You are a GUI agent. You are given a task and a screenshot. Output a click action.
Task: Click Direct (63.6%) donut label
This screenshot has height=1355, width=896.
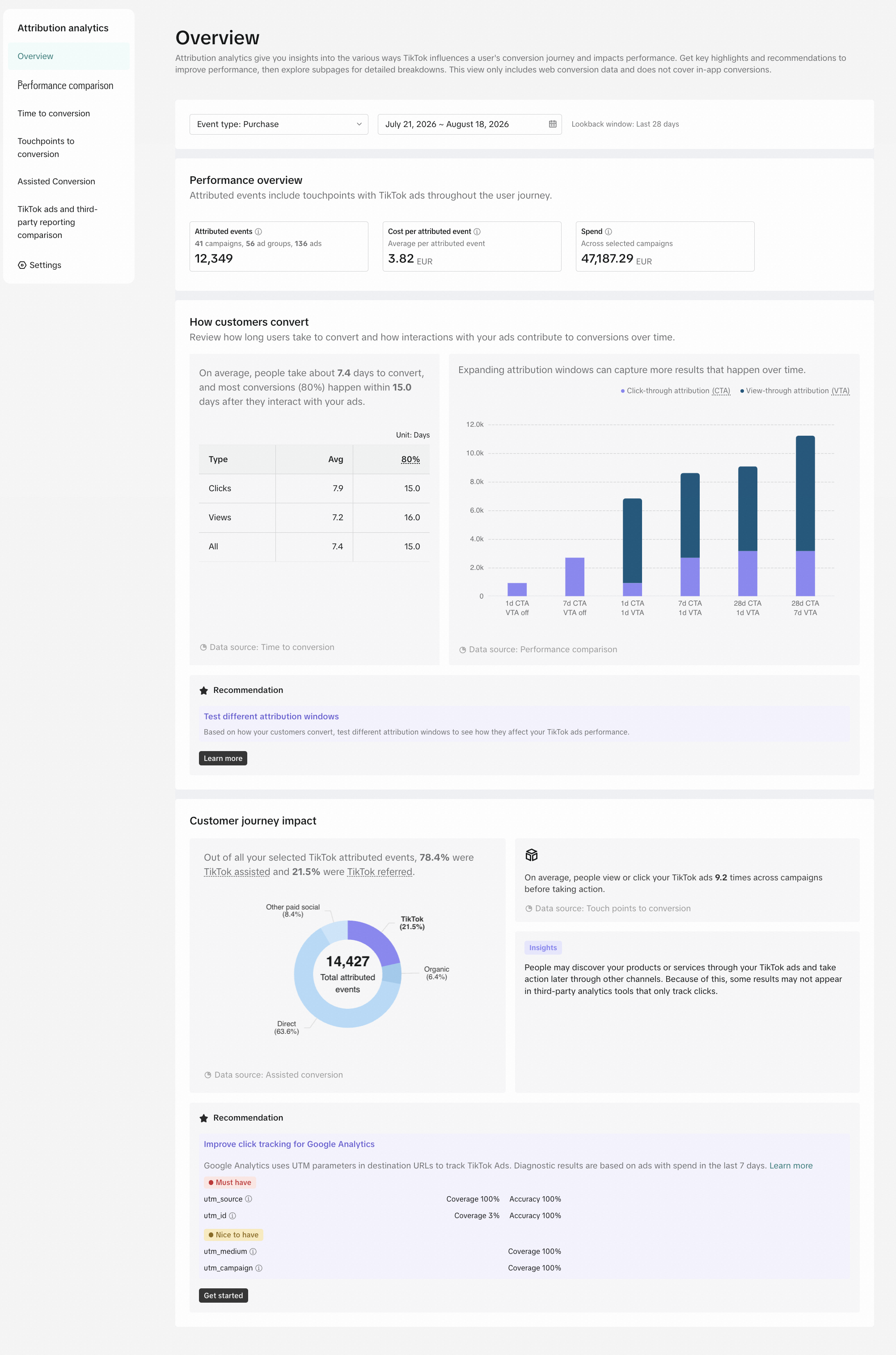click(x=286, y=1028)
